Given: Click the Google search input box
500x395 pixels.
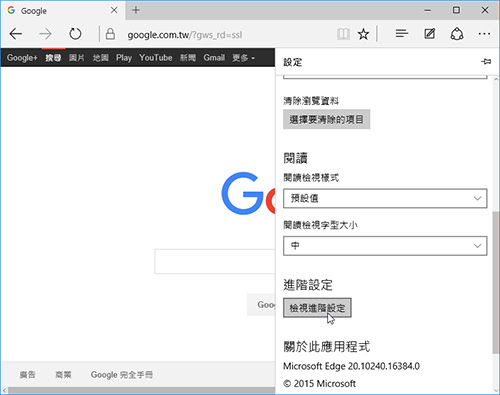Looking at the screenshot, I should coord(215,261).
